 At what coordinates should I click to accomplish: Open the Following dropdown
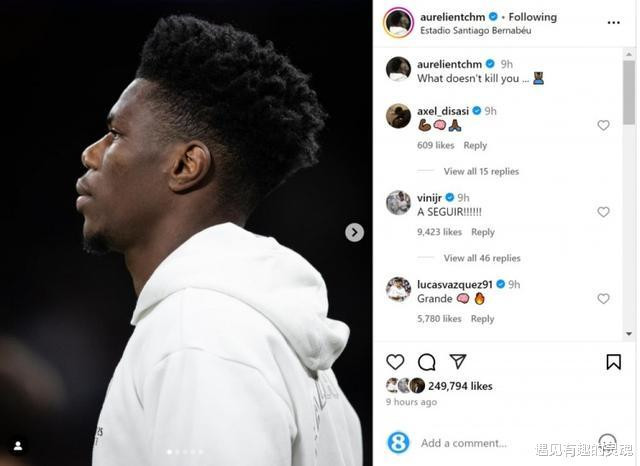tap(533, 17)
